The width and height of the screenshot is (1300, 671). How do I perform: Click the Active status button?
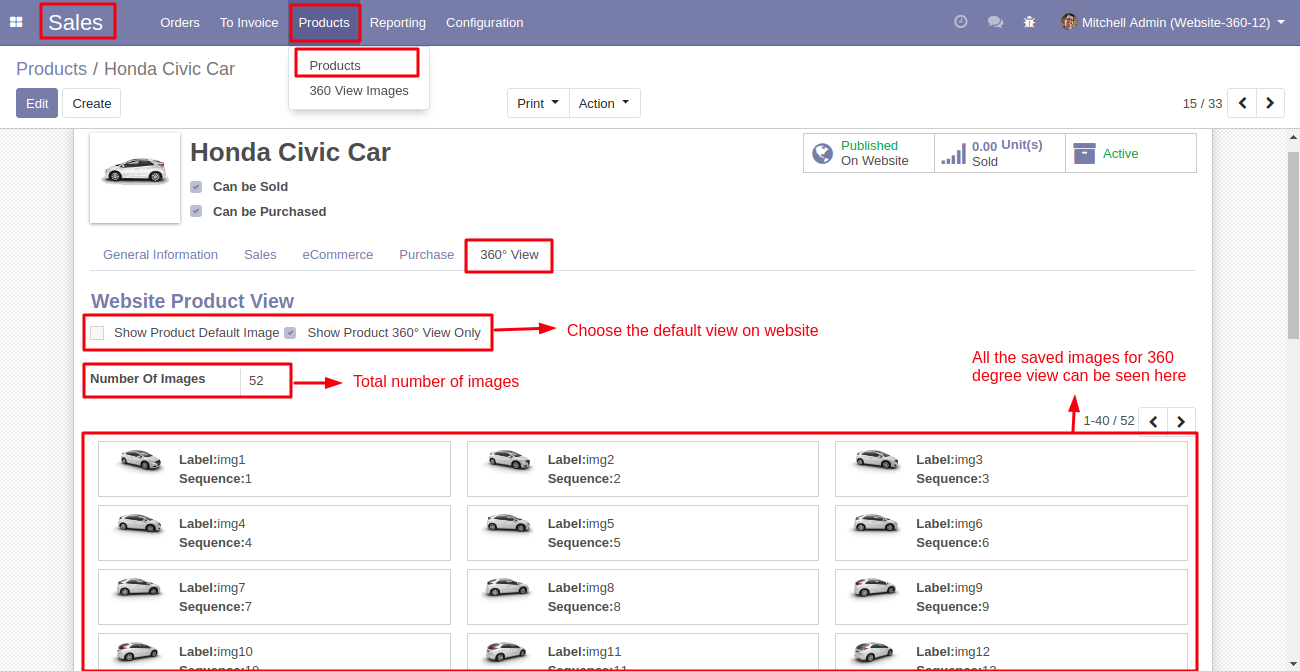pyautogui.click(x=1131, y=153)
